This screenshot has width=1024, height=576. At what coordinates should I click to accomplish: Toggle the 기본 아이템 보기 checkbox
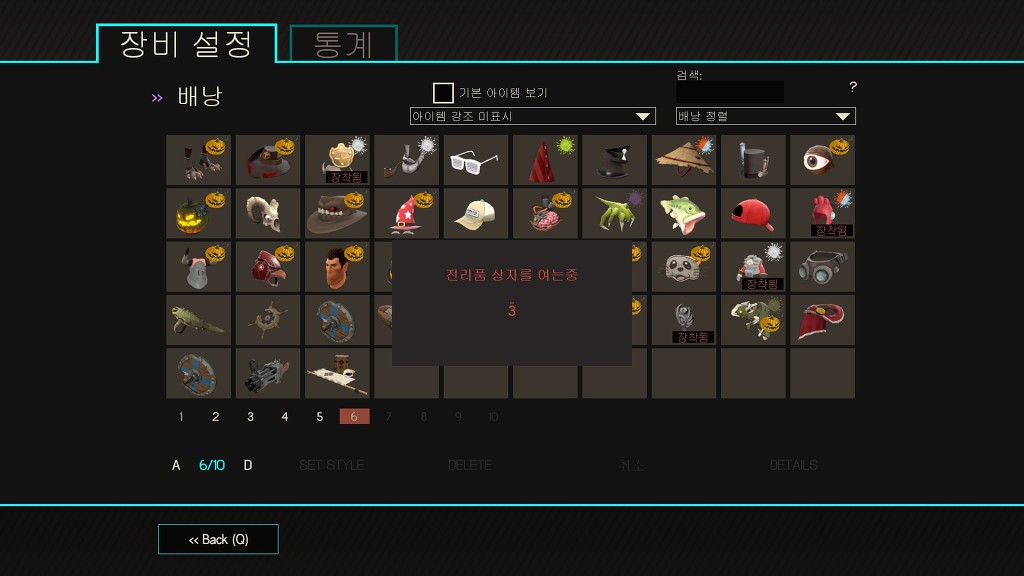[443, 93]
